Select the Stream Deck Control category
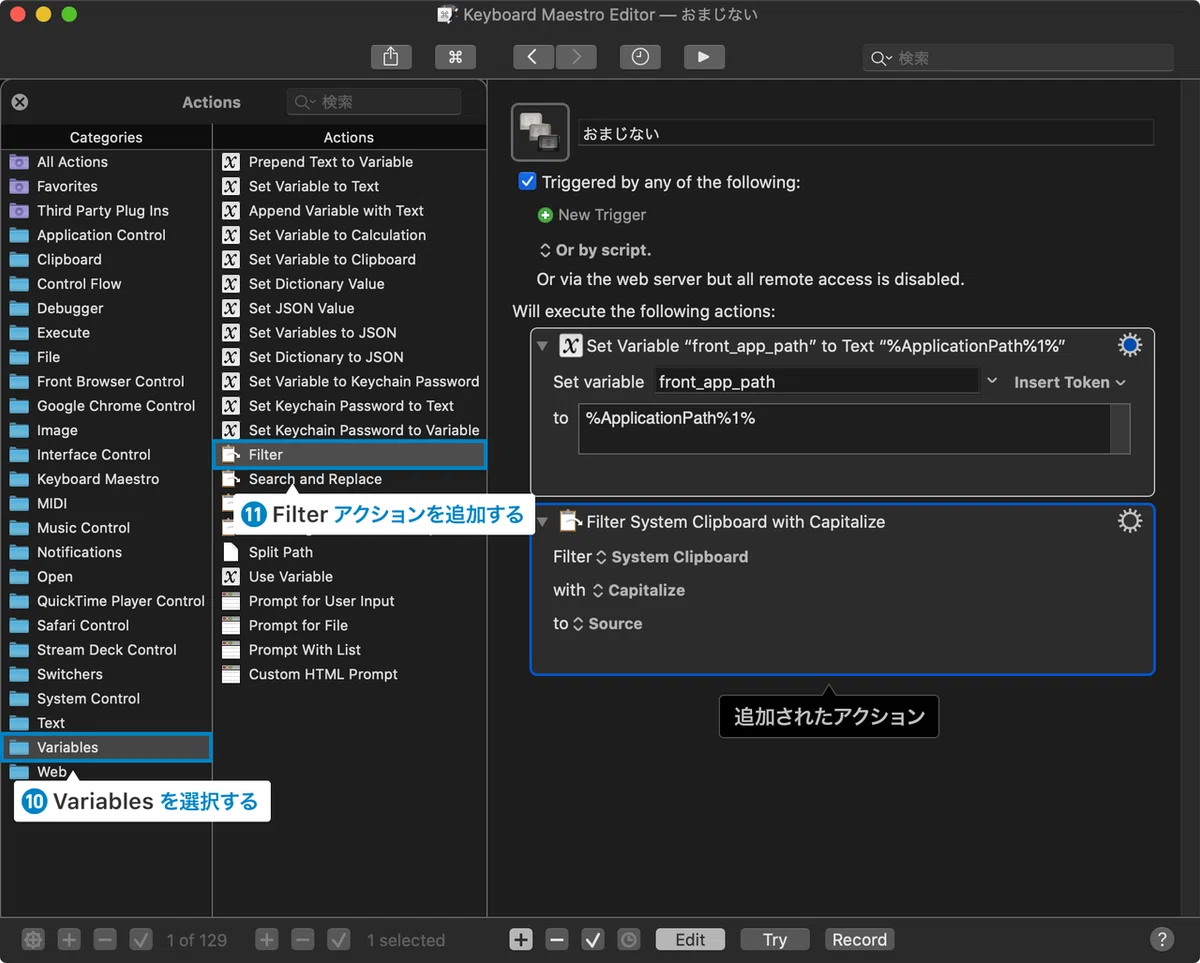This screenshot has height=963, width=1200. [106, 650]
